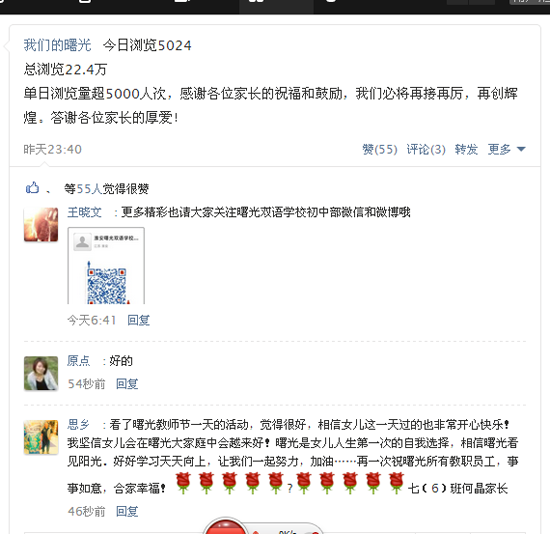Open the QR code image attachment

click(x=106, y=266)
